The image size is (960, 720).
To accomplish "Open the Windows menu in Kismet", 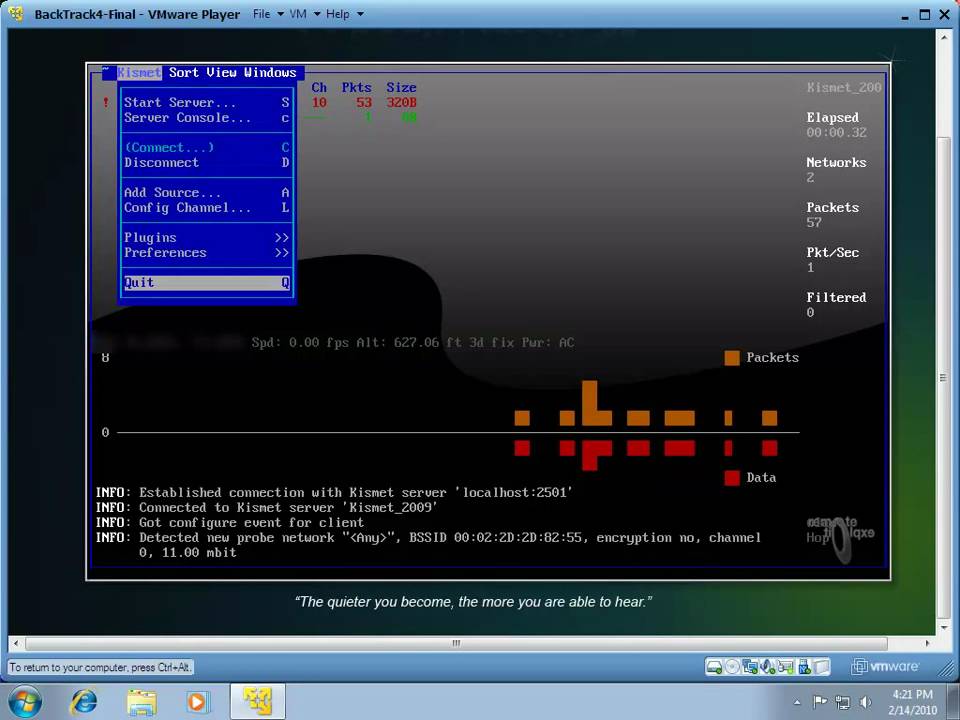I will 270,73.
